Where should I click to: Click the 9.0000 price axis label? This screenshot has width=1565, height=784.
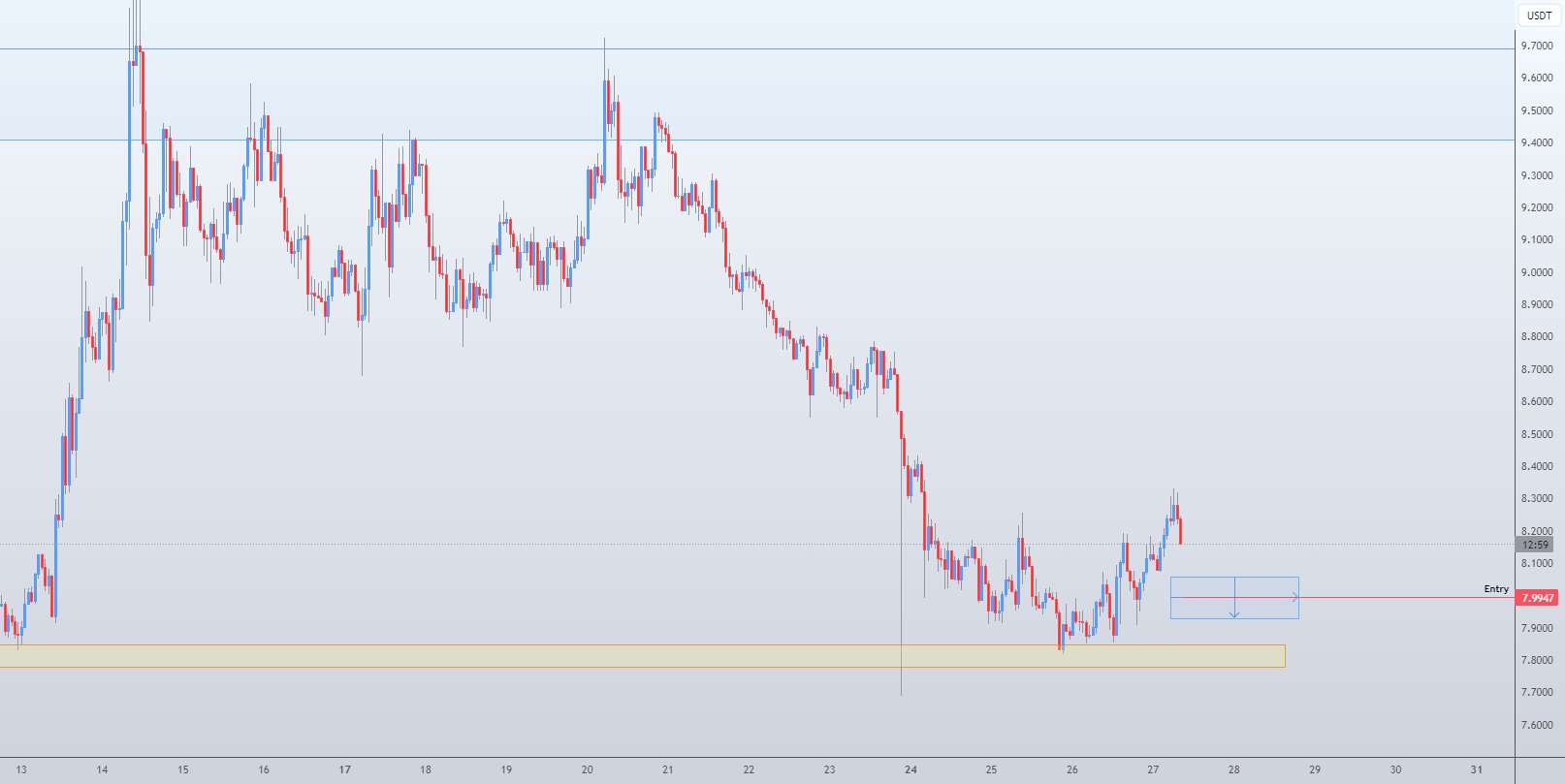[x=1537, y=272]
